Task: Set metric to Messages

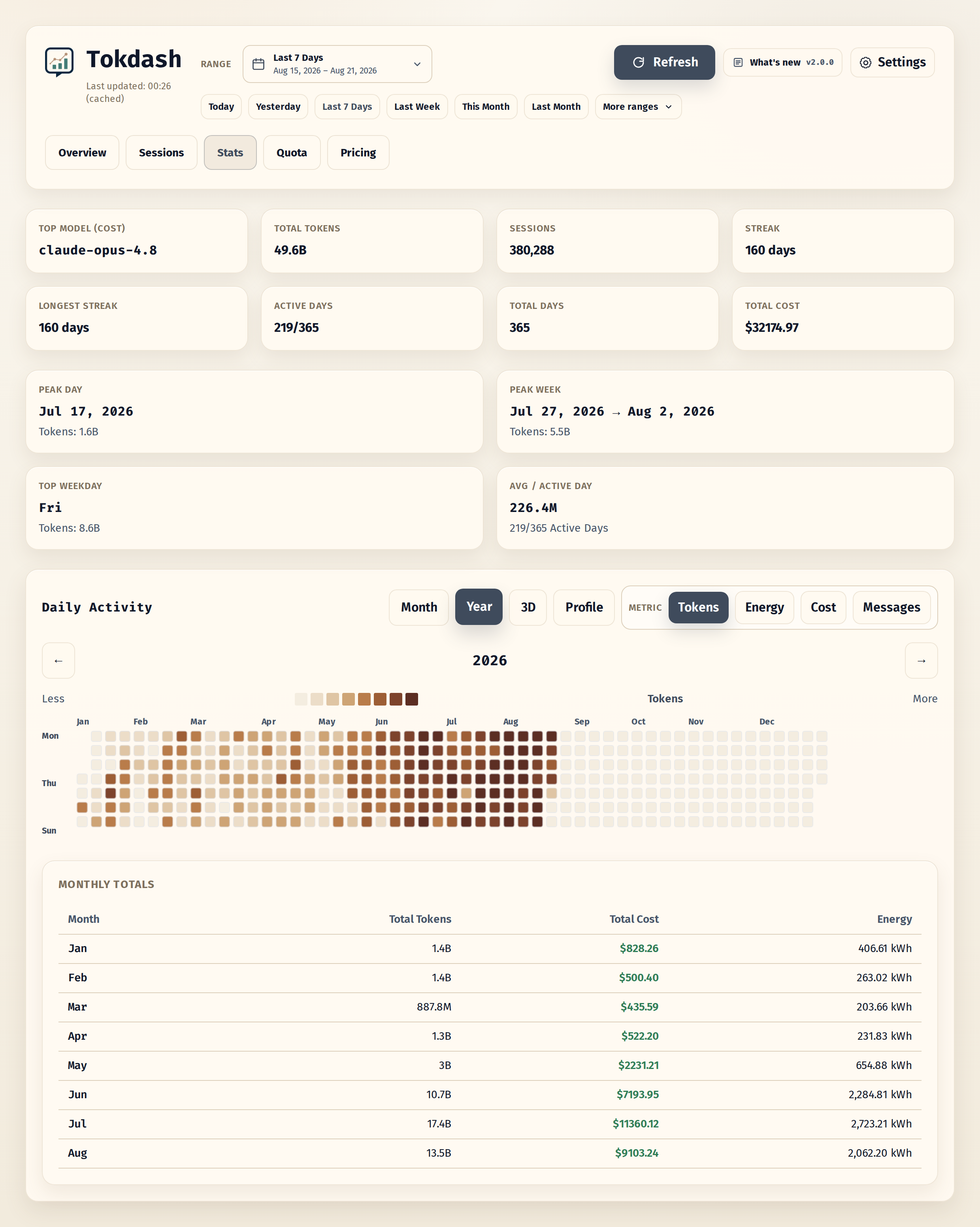Action: coord(891,607)
